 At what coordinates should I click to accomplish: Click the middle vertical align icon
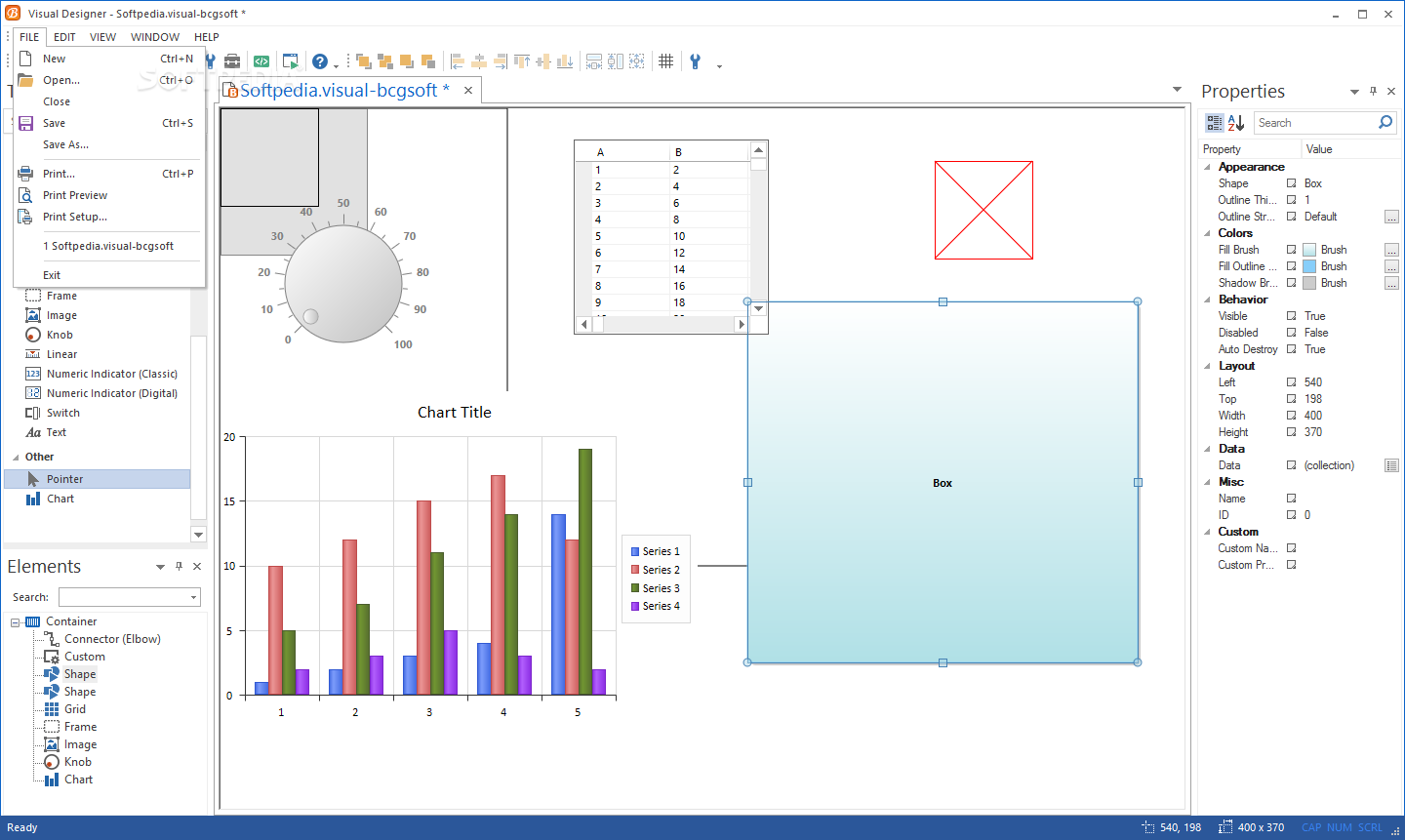(543, 61)
